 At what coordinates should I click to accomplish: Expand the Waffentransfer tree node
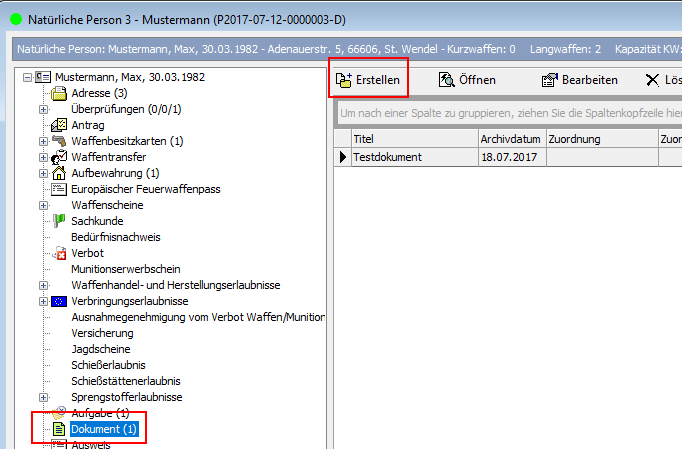coord(43,157)
